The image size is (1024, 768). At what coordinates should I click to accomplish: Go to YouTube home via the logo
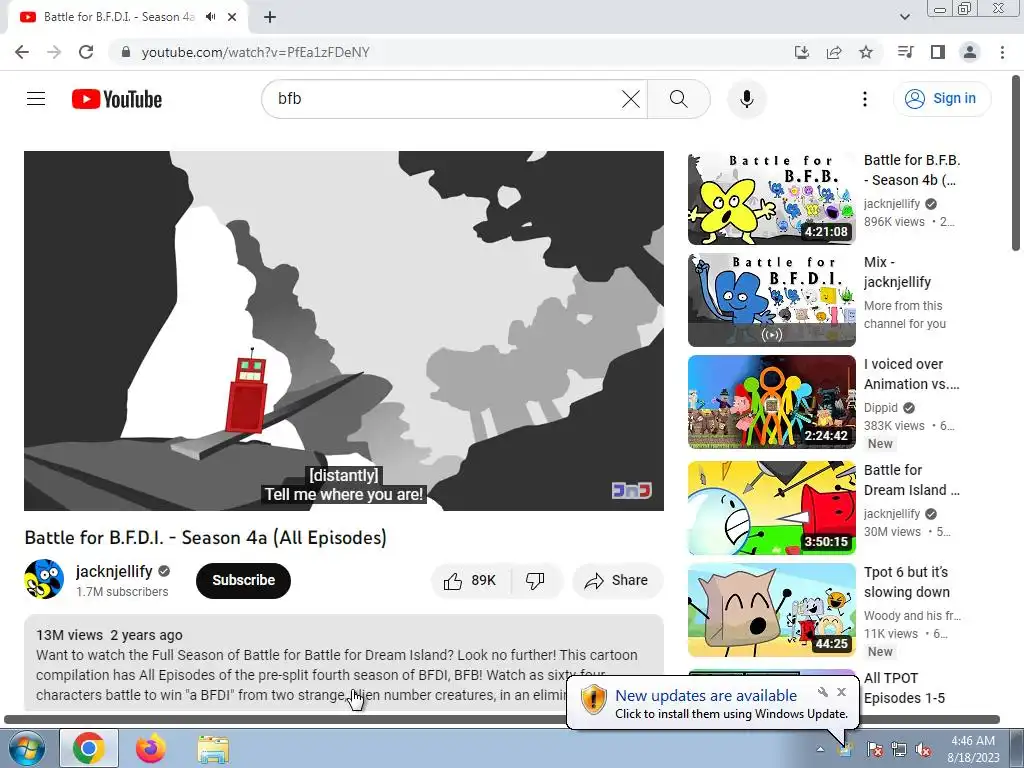coord(117,99)
